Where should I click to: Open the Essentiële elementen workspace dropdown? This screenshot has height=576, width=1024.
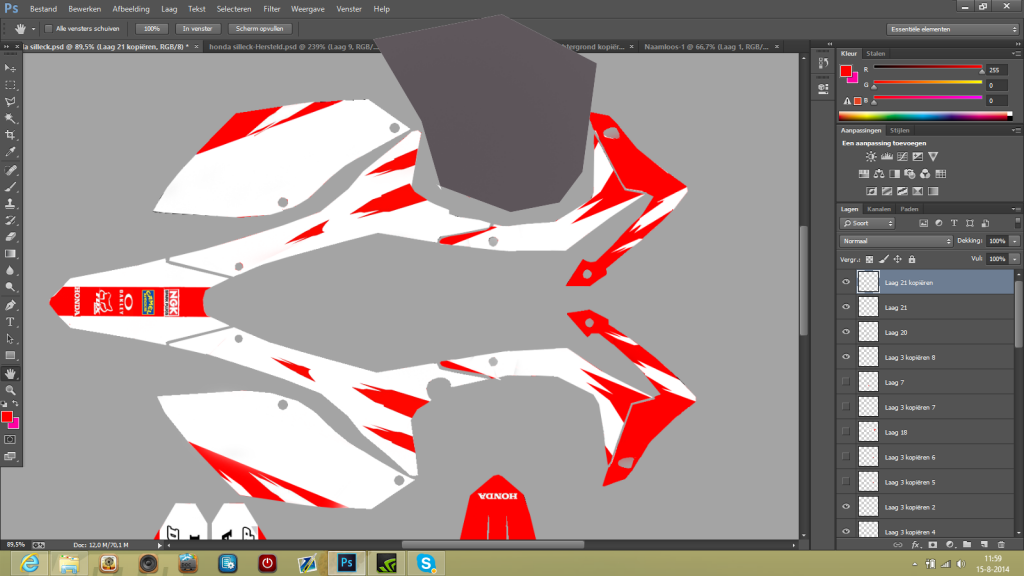pyautogui.click(x=952, y=29)
